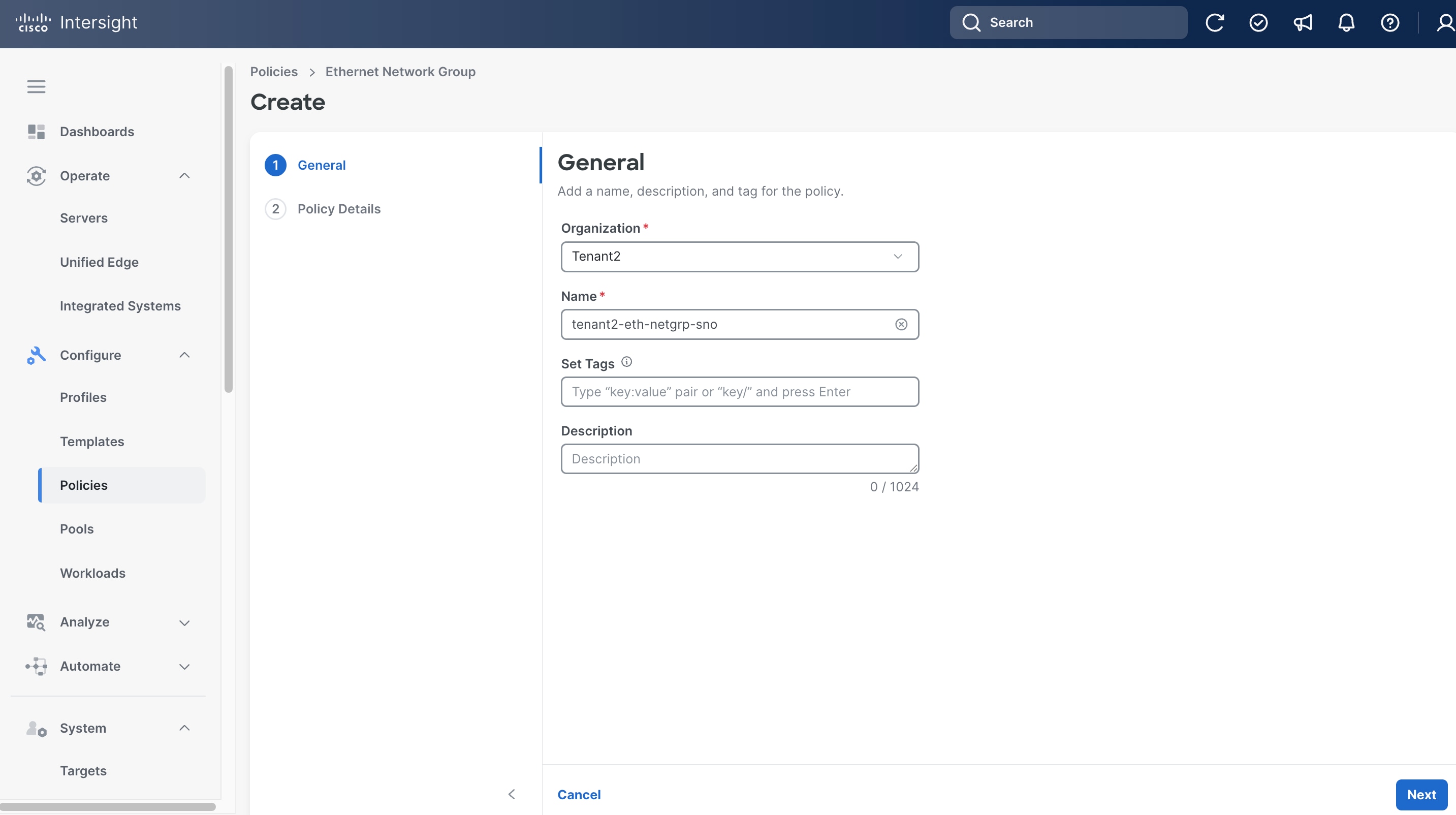1456x815 pixels.
Task: Click the Automate workflow icon
Action: pos(36,666)
